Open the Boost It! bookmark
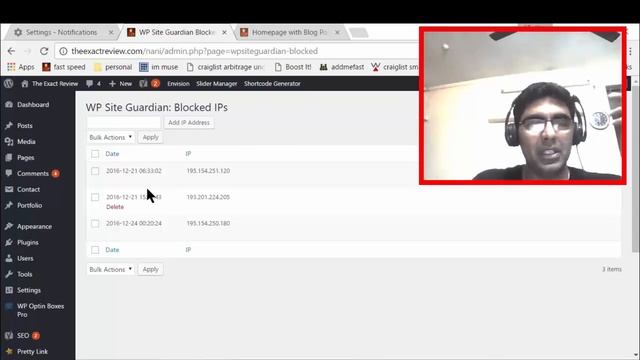This screenshot has height=360, width=640. click(x=293, y=67)
